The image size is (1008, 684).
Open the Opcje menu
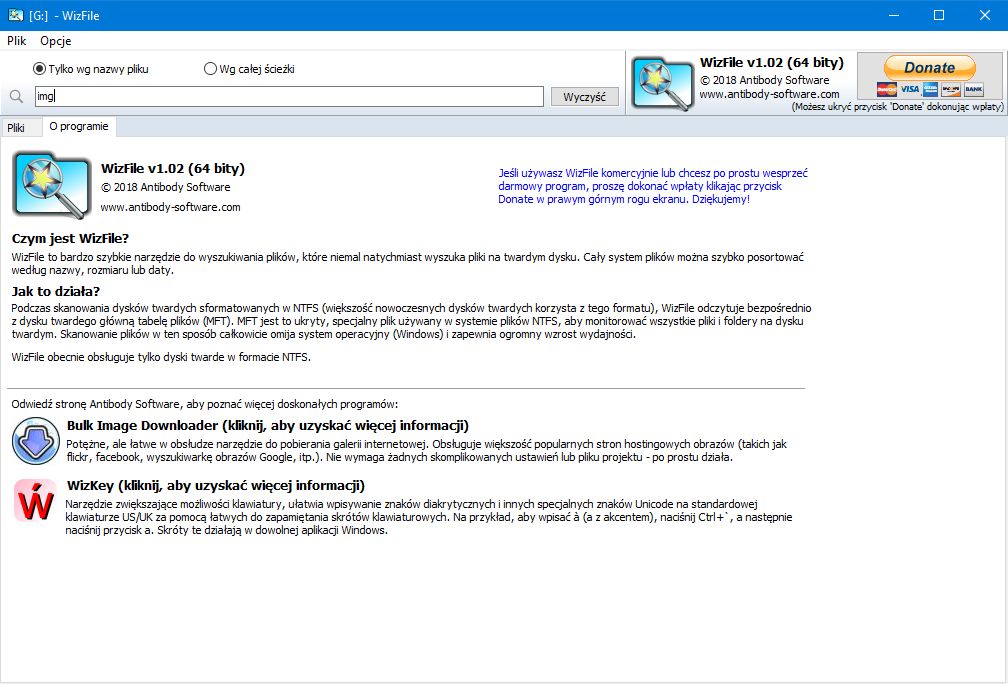pyautogui.click(x=56, y=40)
